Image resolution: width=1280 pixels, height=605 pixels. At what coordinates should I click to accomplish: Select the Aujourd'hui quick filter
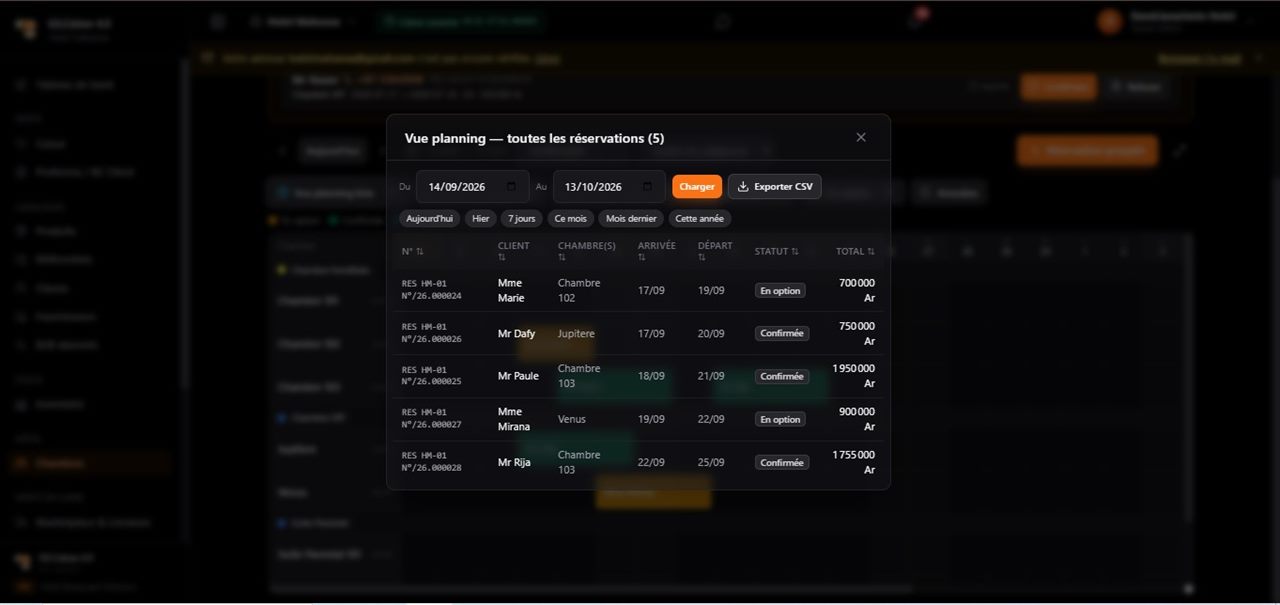[x=429, y=218]
